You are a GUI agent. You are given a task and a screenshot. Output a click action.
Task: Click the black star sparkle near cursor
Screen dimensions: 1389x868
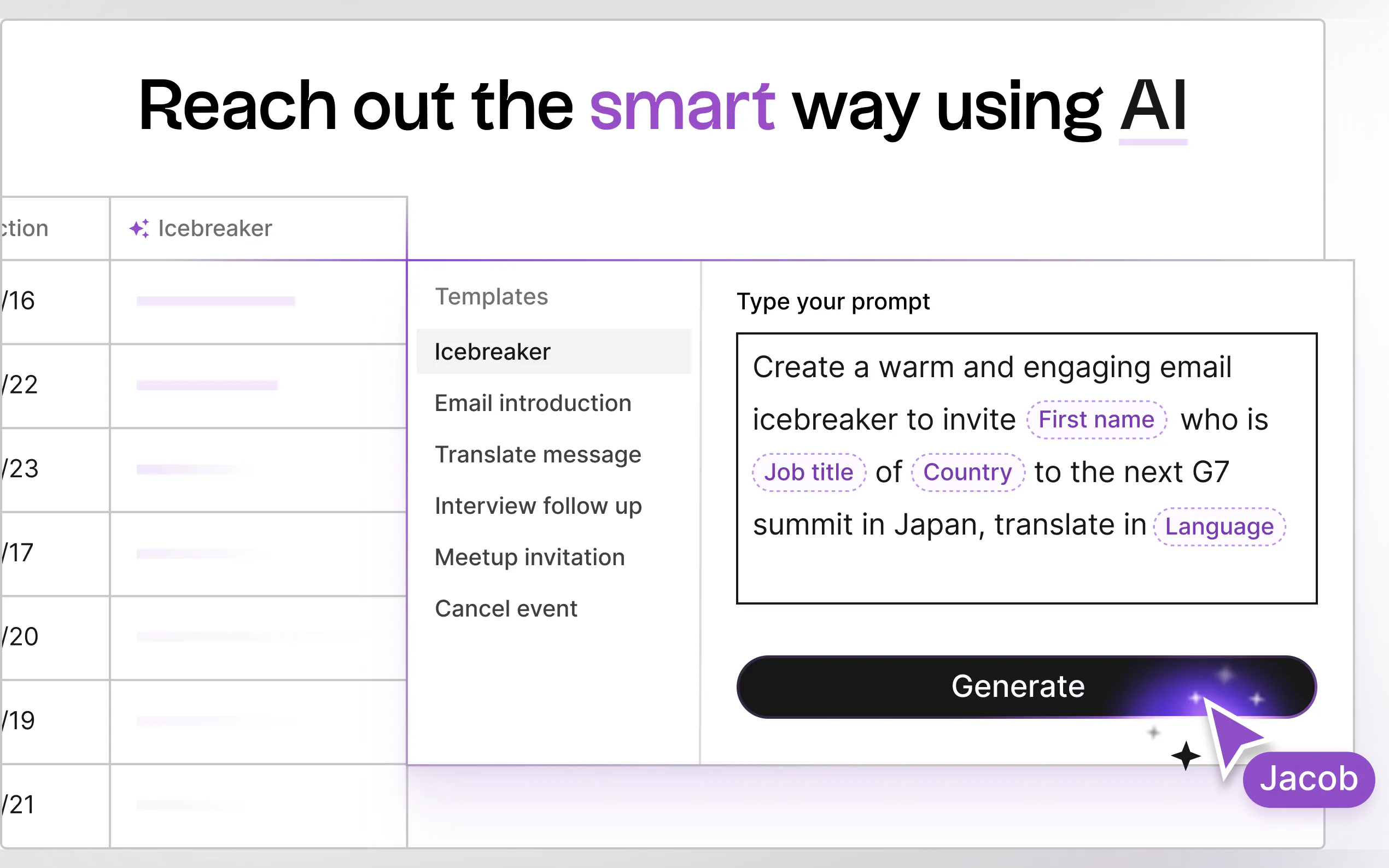point(1186,755)
